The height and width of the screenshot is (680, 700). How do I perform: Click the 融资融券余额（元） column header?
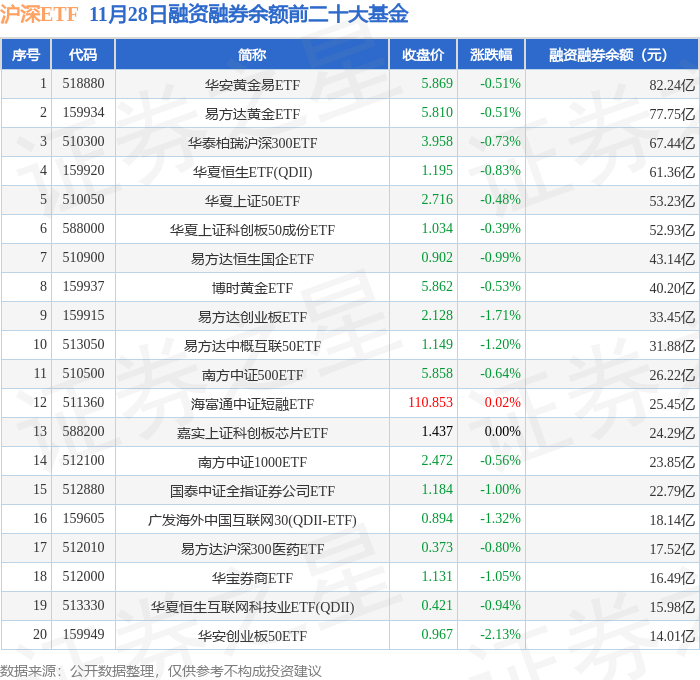(x=612, y=55)
